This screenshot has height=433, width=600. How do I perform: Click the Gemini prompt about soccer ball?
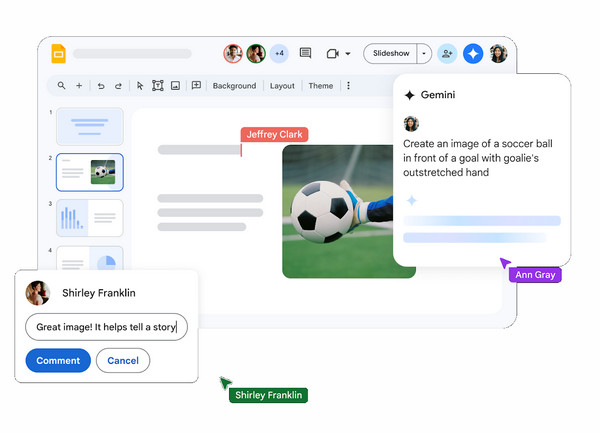click(478, 158)
